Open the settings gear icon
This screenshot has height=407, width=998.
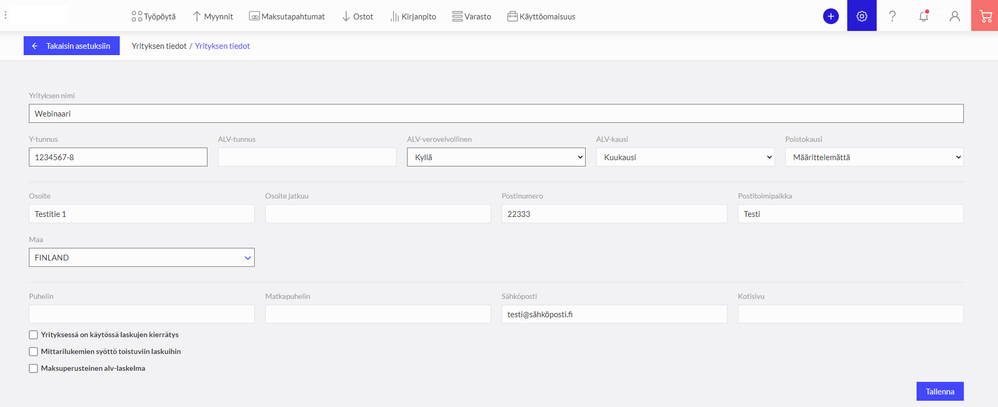point(862,16)
